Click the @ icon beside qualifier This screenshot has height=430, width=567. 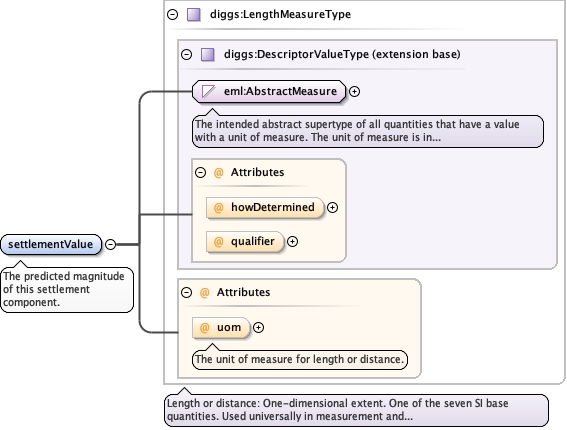pos(218,242)
